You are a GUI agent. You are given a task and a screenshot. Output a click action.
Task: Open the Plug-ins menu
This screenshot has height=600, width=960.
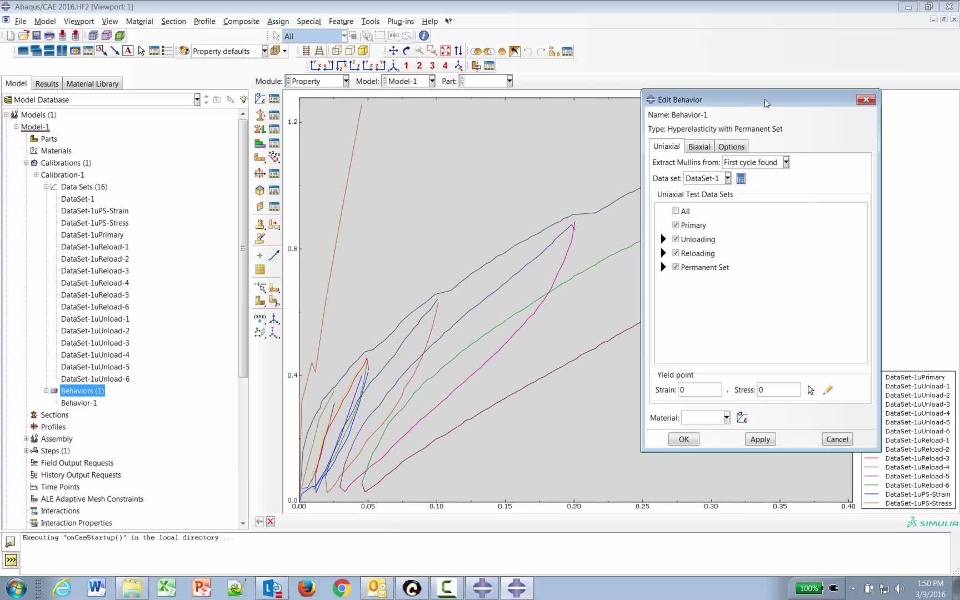tap(400, 21)
